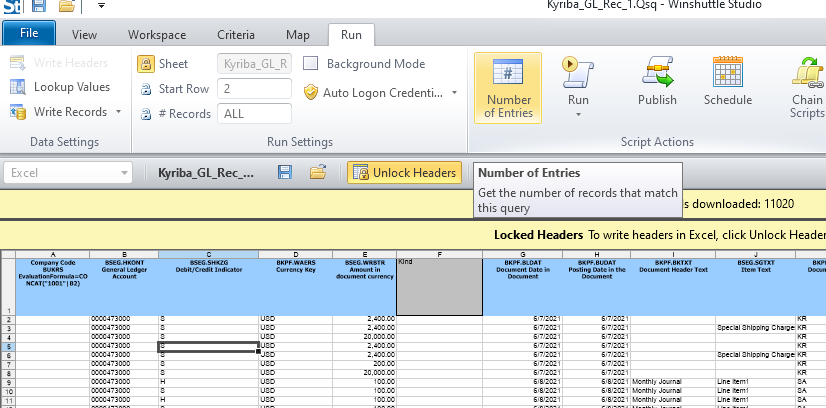Toggle the Unlock Headers button
The height and width of the screenshot is (408, 826).
coord(405,173)
